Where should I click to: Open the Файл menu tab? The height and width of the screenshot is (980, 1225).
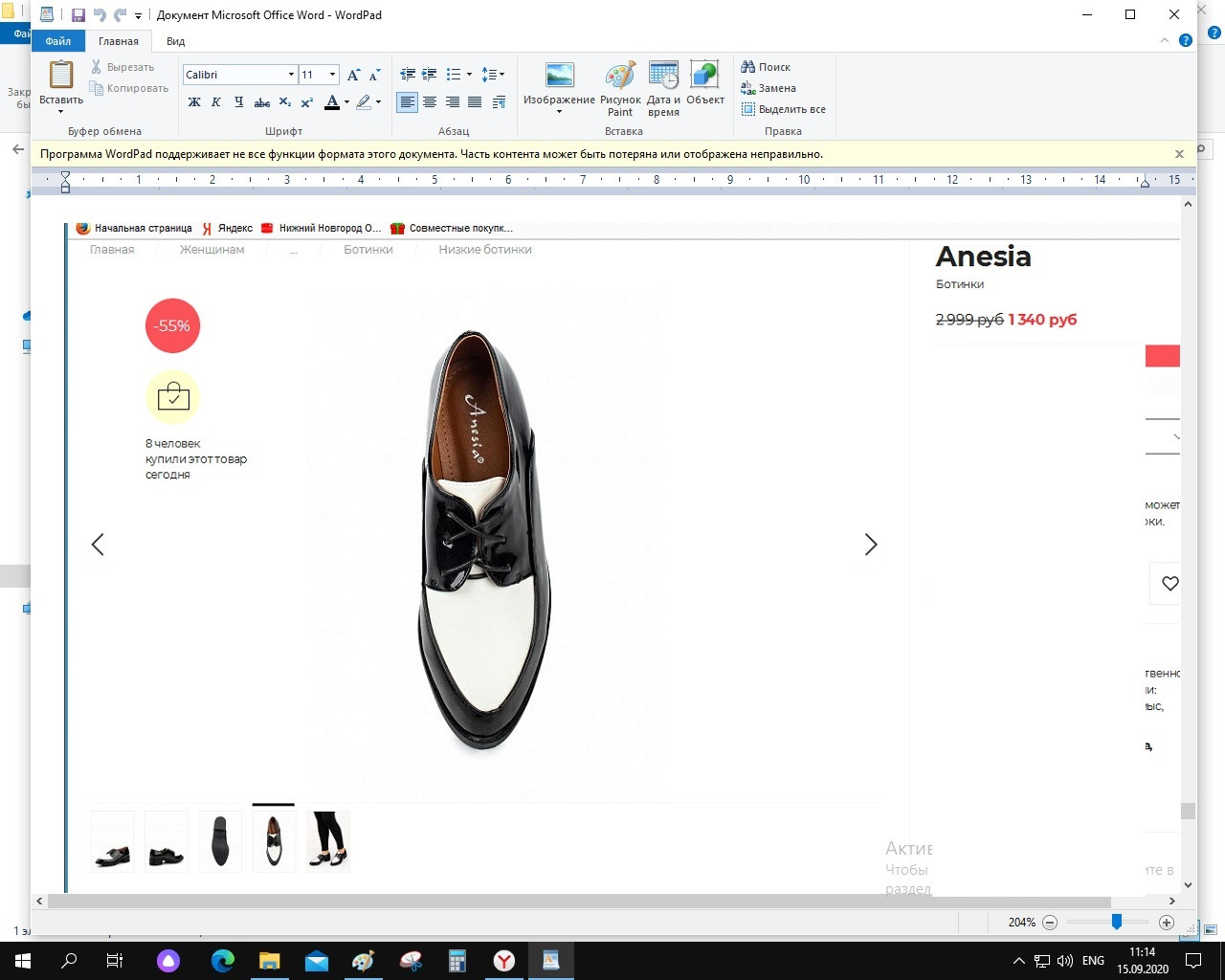tap(58, 41)
